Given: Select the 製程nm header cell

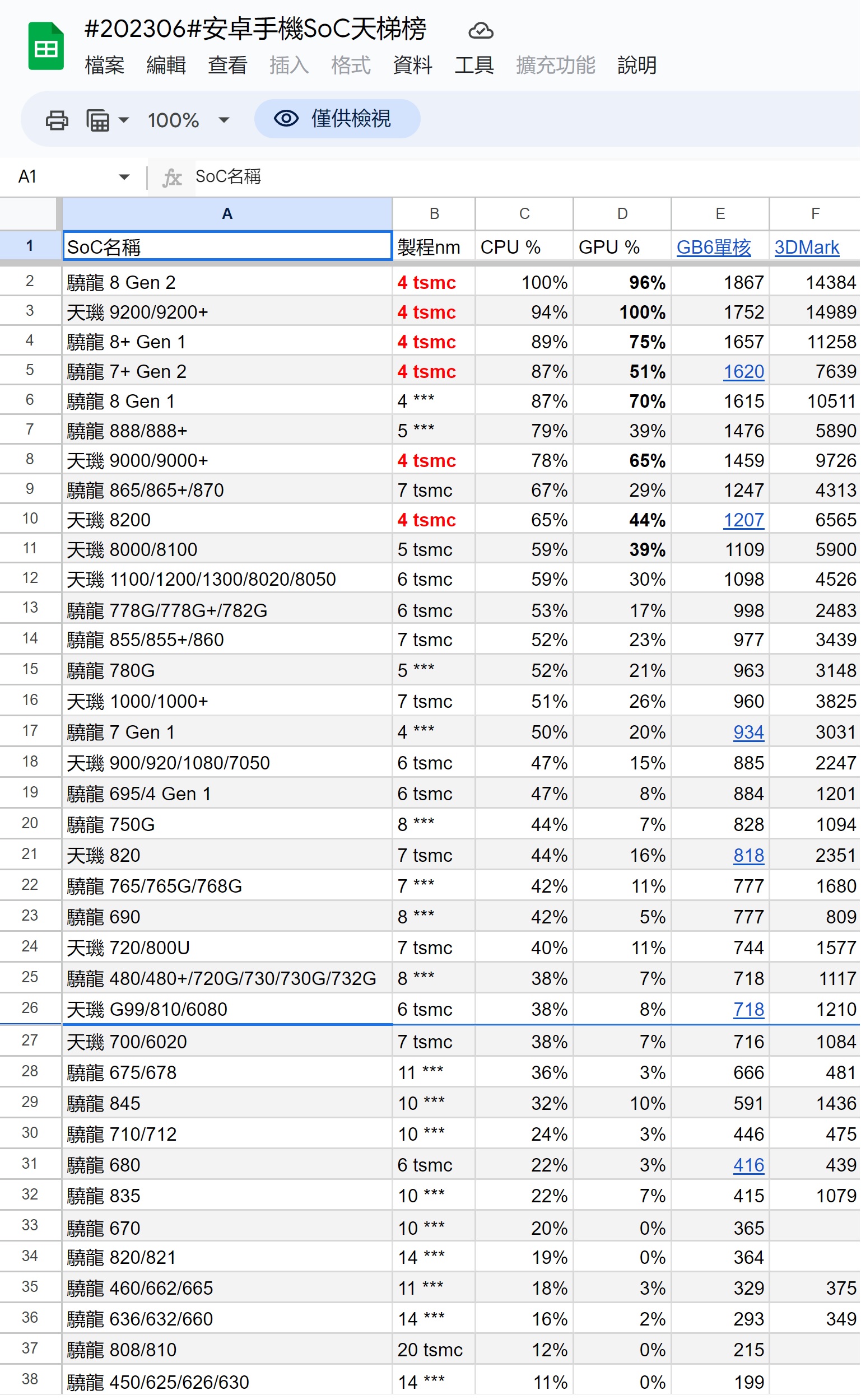Looking at the screenshot, I should pos(434,246).
